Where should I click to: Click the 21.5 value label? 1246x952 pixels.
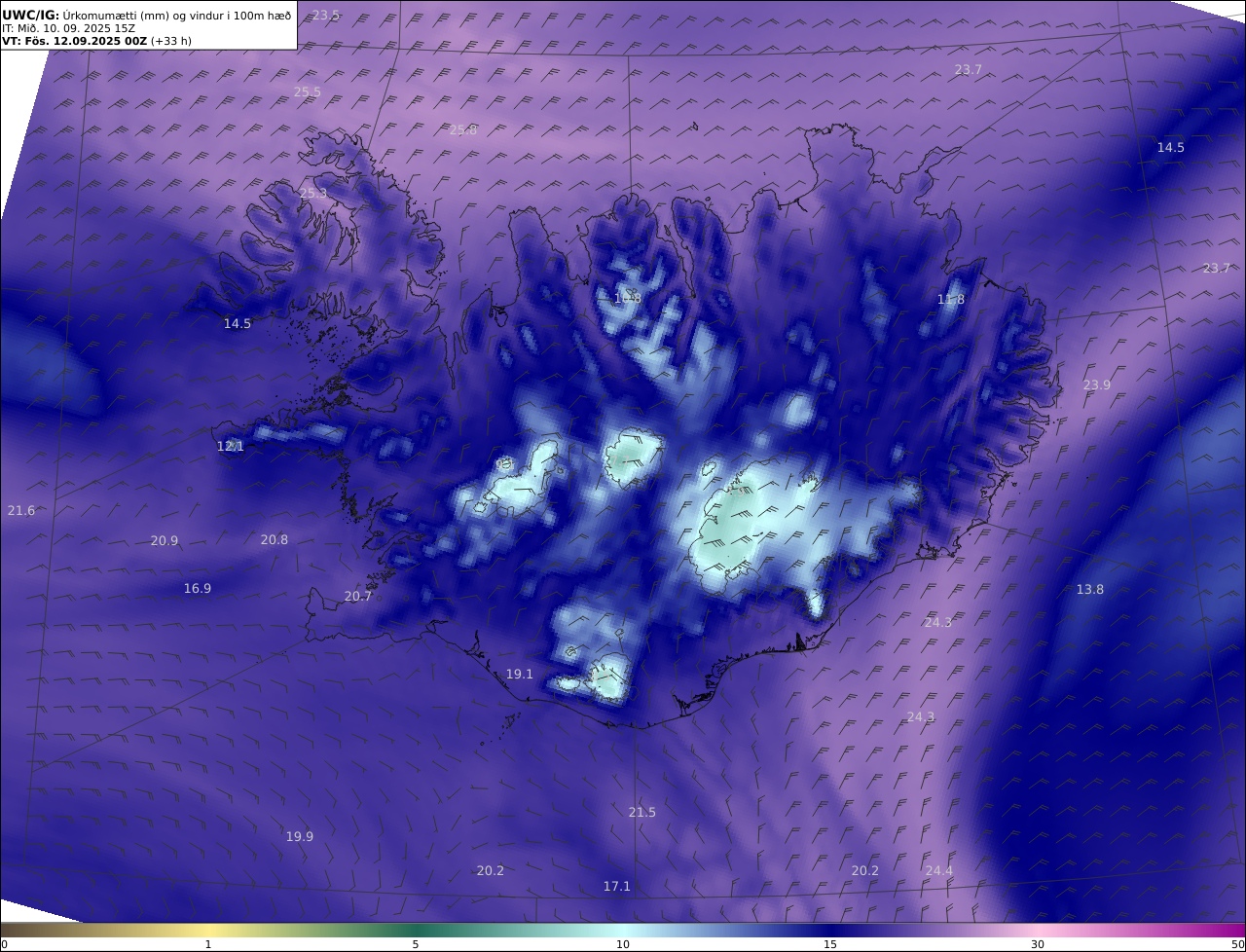click(642, 813)
